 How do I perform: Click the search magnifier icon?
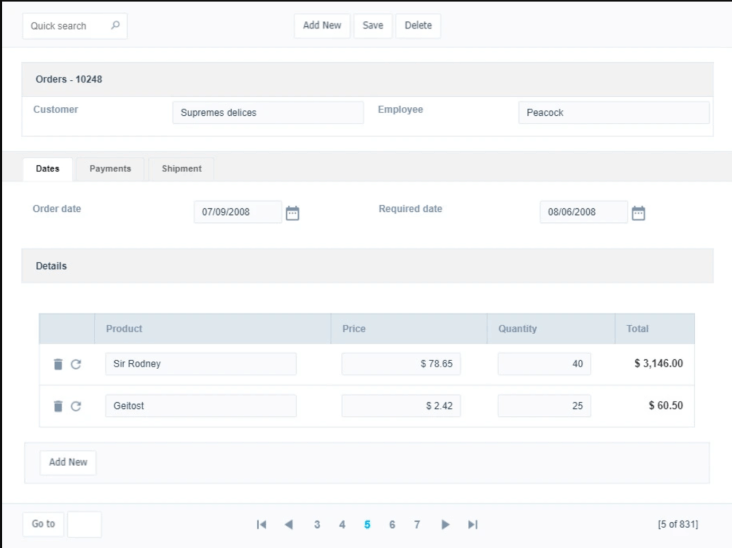click(x=115, y=26)
